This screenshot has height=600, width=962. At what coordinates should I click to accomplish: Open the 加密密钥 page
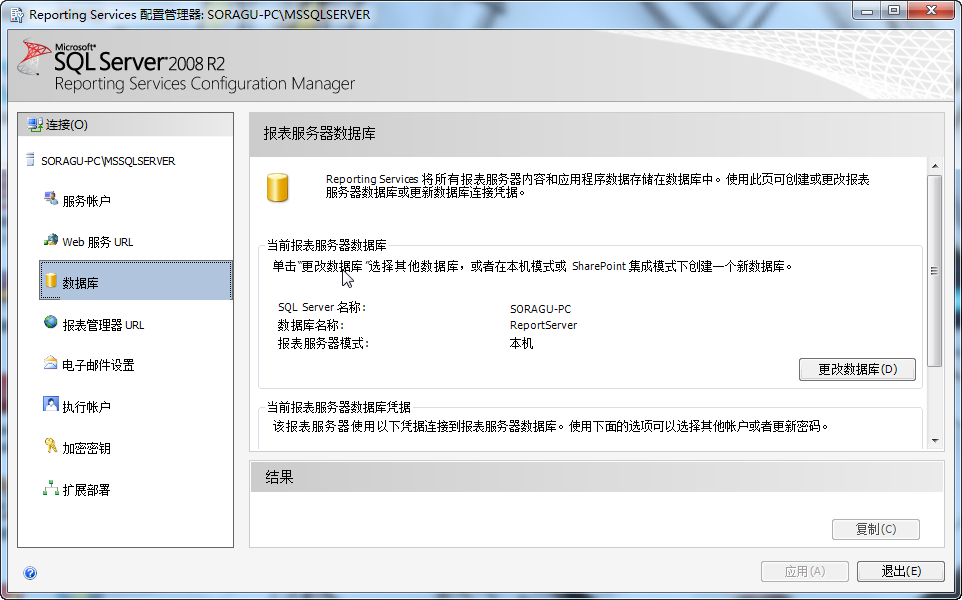point(86,448)
